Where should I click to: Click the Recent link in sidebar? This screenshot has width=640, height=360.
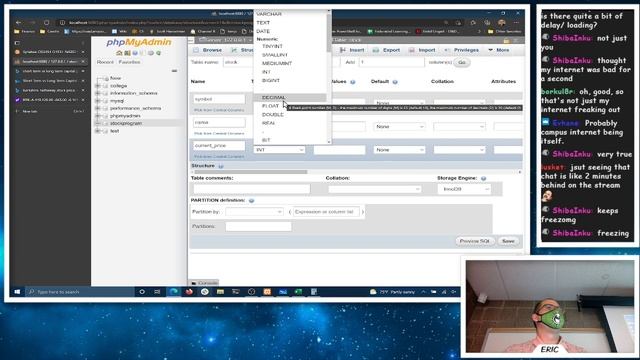point(105,62)
